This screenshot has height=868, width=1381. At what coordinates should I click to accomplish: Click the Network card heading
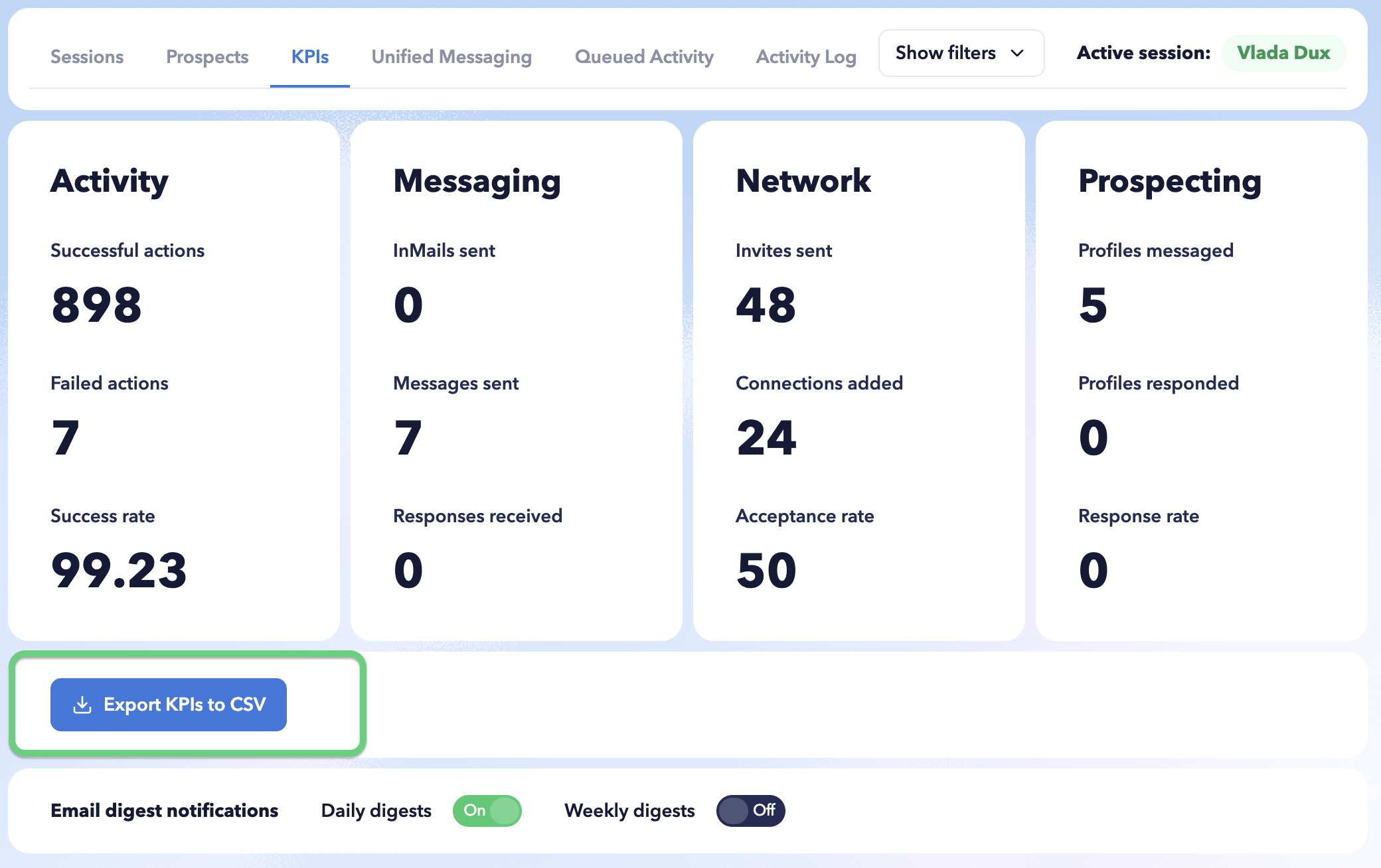[803, 181]
